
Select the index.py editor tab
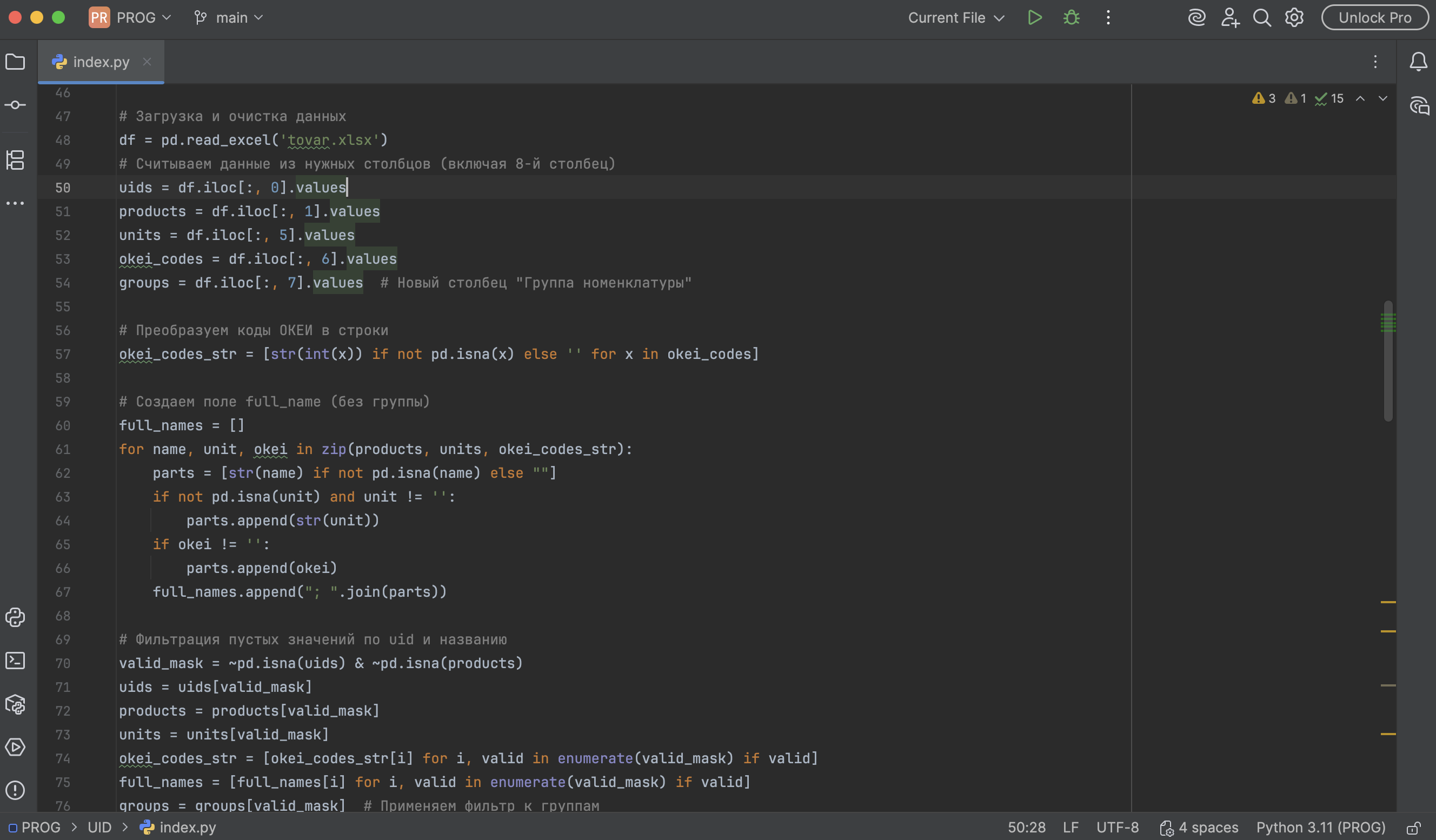click(101, 62)
